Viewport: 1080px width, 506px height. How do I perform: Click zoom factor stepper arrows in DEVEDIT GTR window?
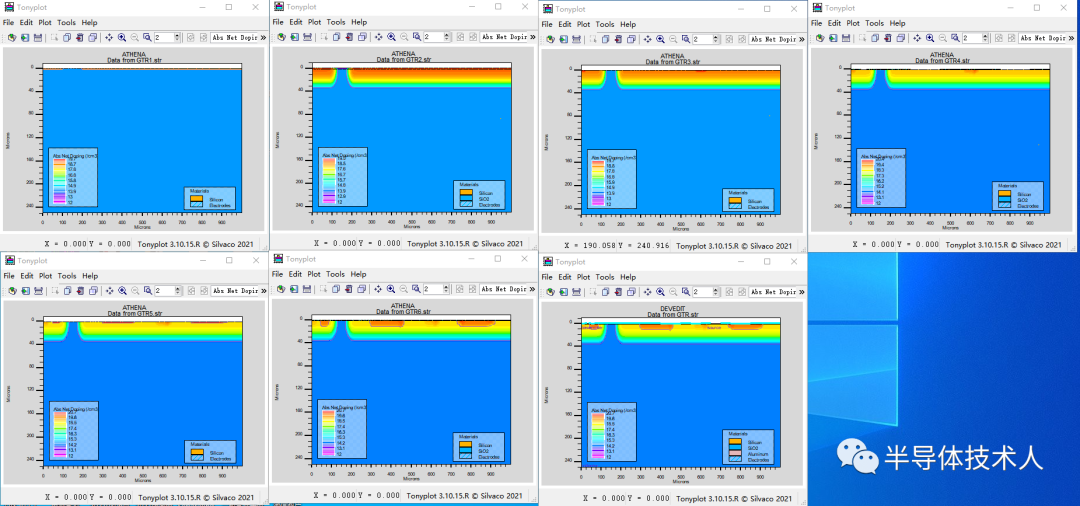click(716, 292)
